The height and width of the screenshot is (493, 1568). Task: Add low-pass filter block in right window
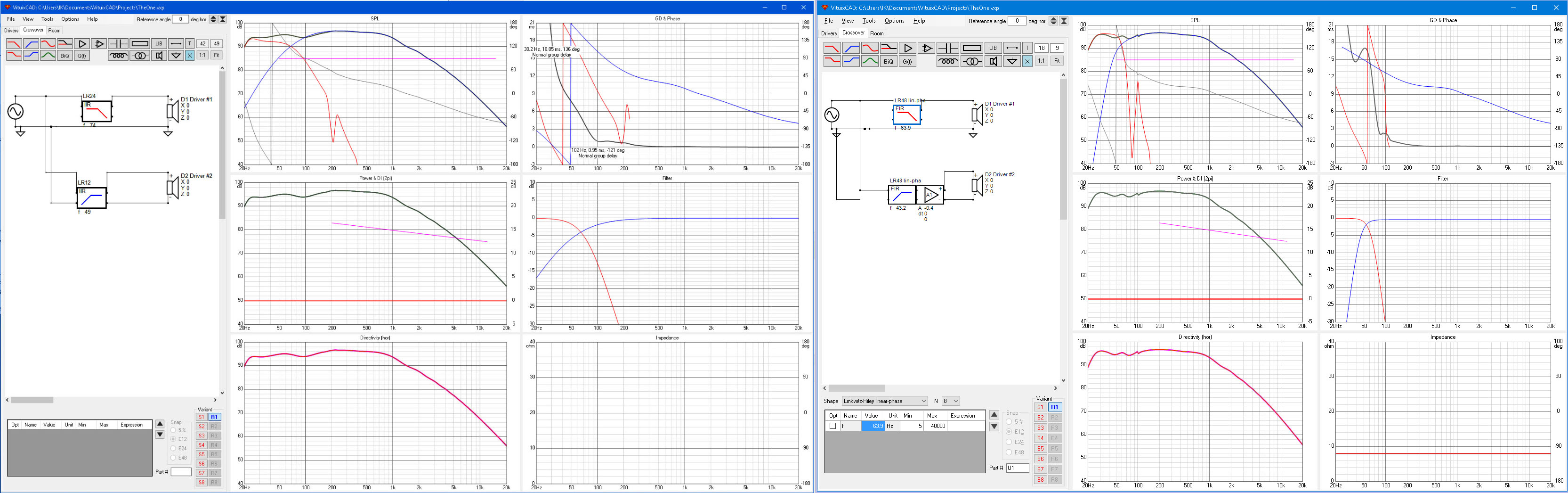point(832,48)
